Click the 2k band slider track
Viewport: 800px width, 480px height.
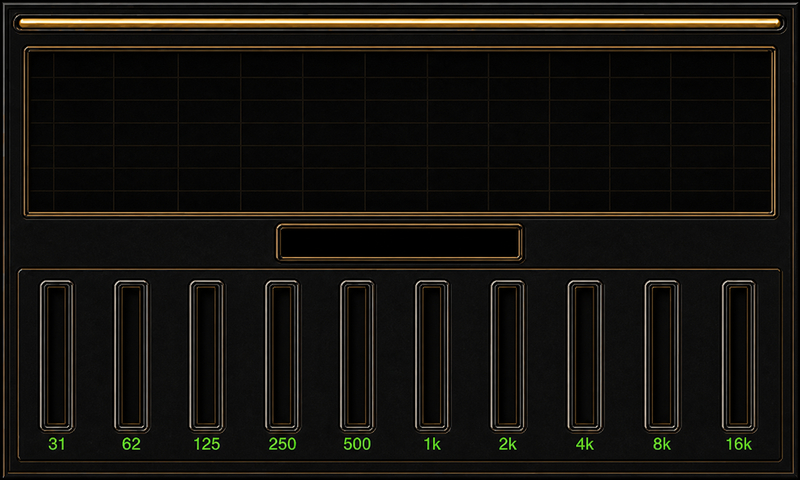coord(508,356)
